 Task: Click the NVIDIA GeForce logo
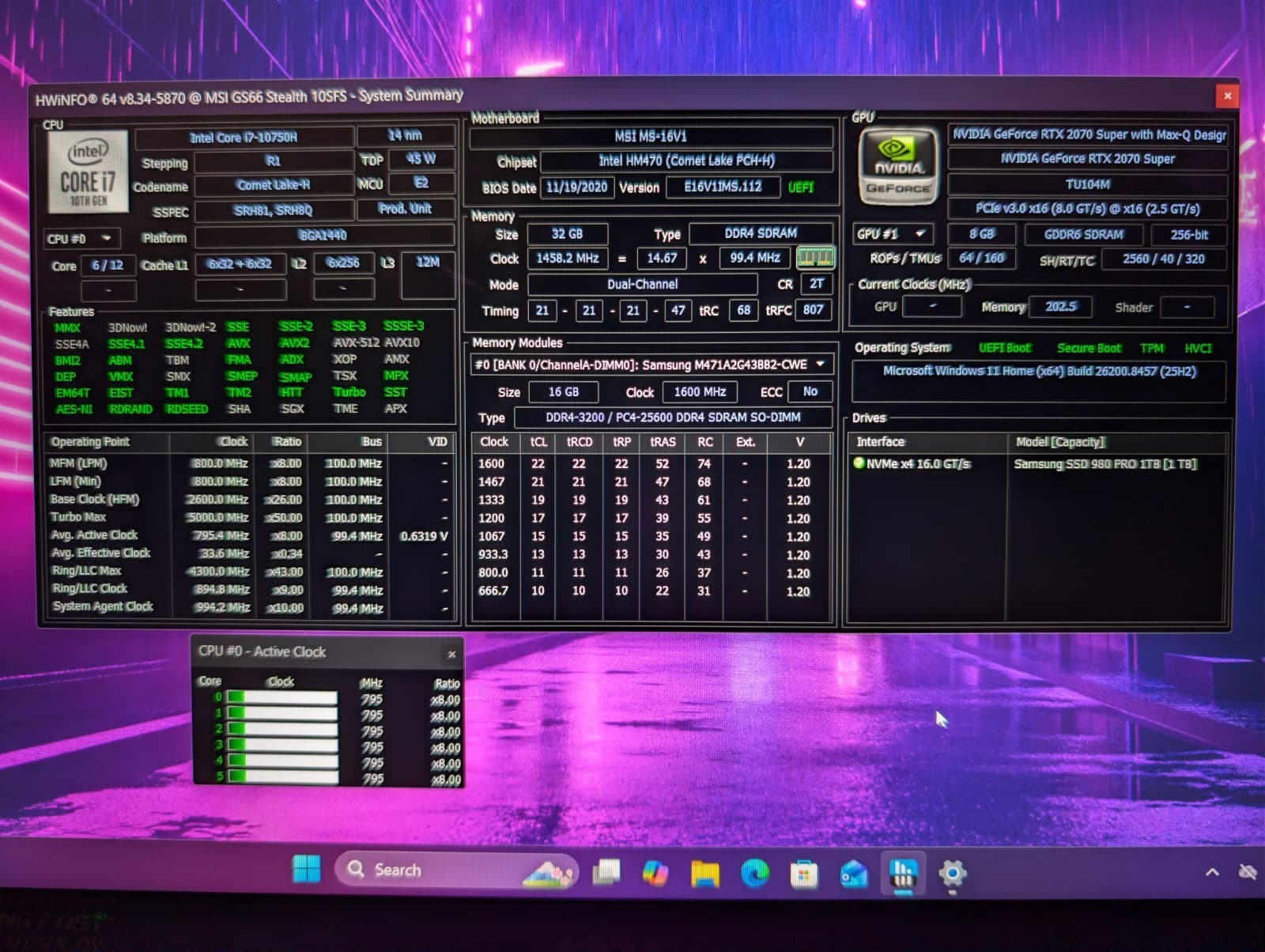pos(897,165)
